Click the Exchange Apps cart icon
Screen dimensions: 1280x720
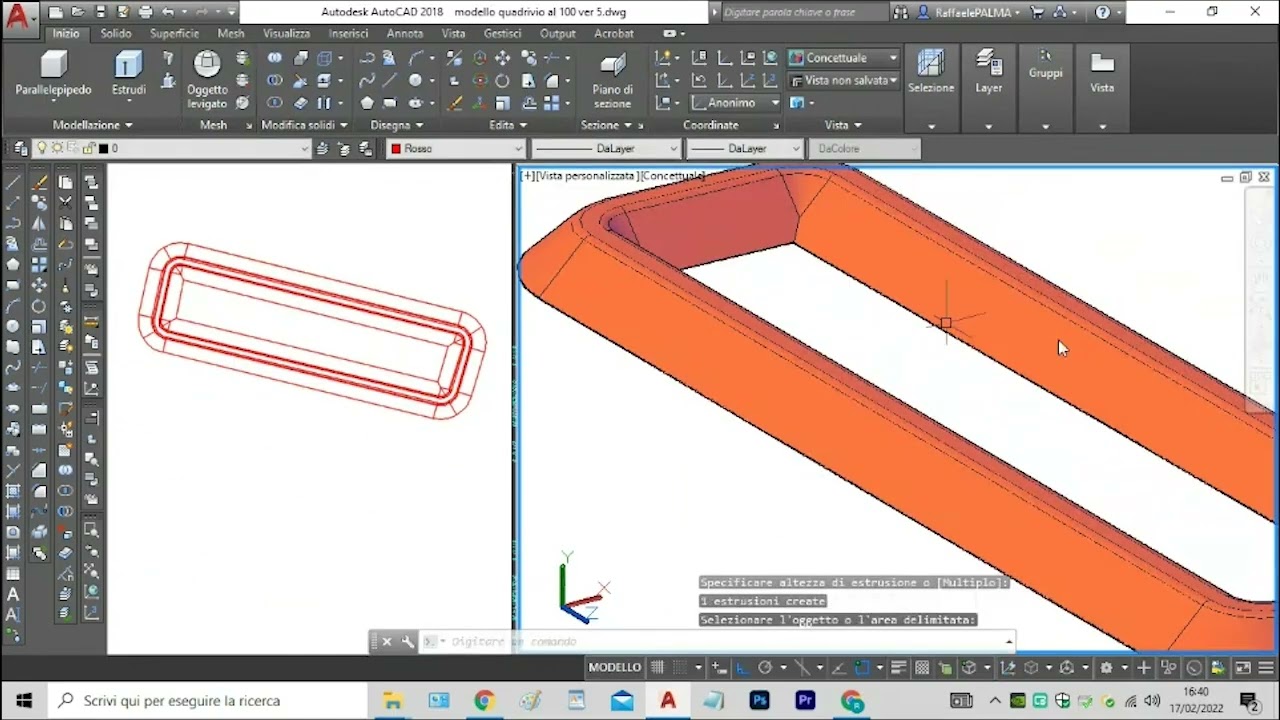pyautogui.click(x=1036, y=12)
